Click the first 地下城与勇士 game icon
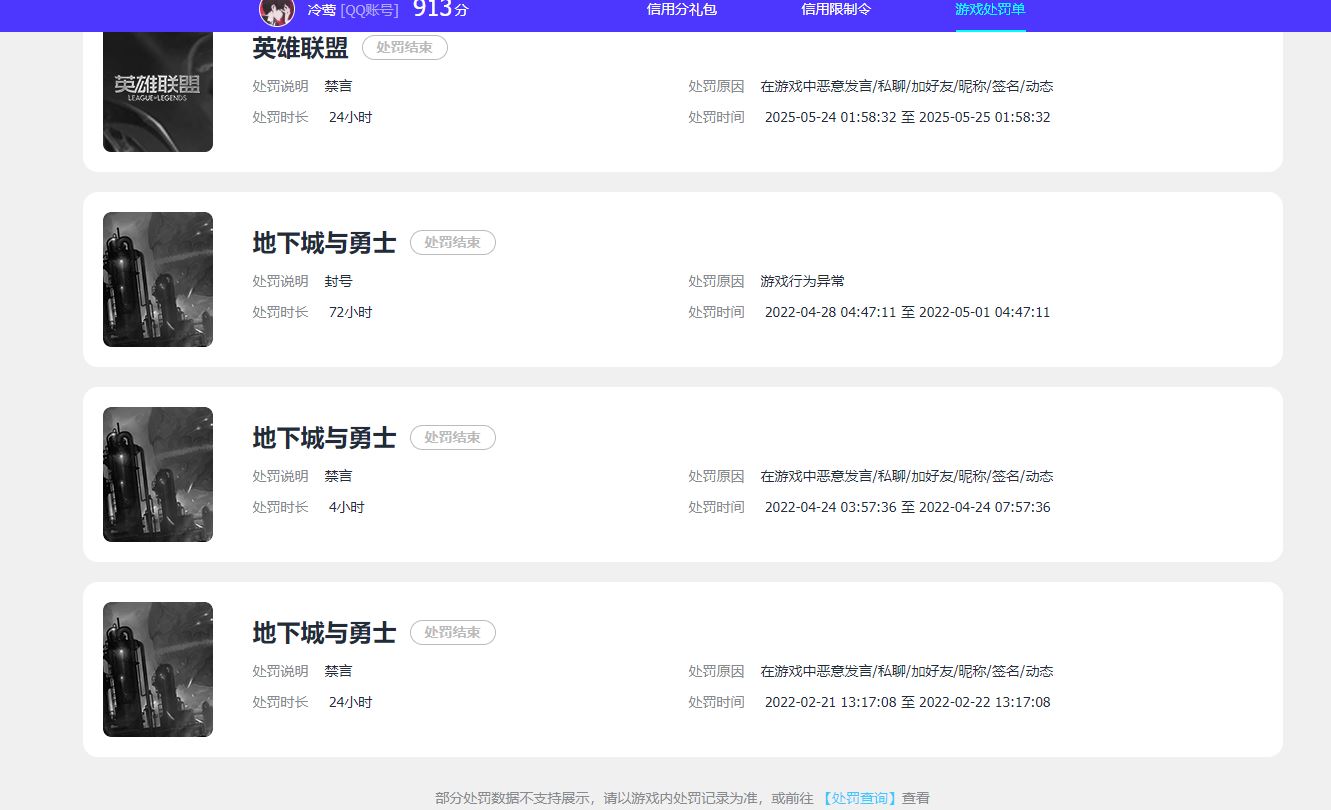The width and height of the screenshot is (1331, 810). 157,279
